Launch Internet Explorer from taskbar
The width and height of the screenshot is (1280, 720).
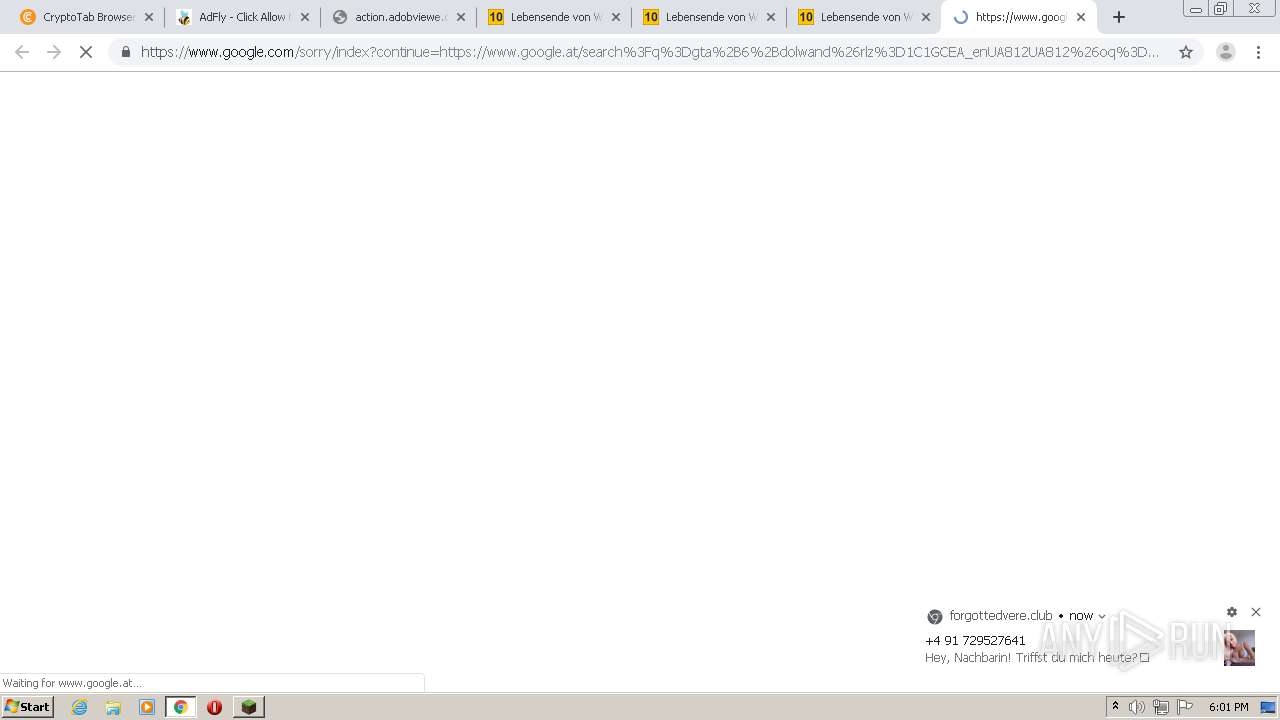[x=80, y=707]
